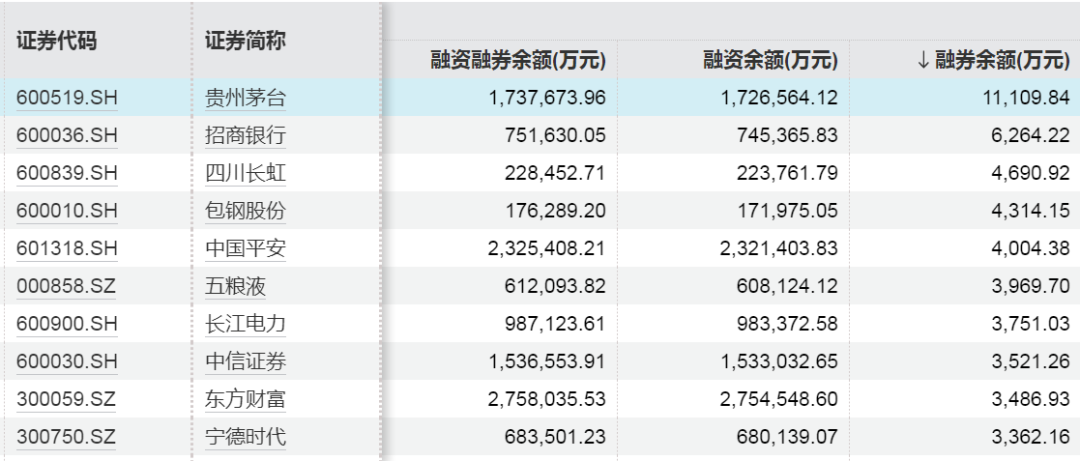
Task: Open stock code 600519.SH link
Action: tap(66, 98)
